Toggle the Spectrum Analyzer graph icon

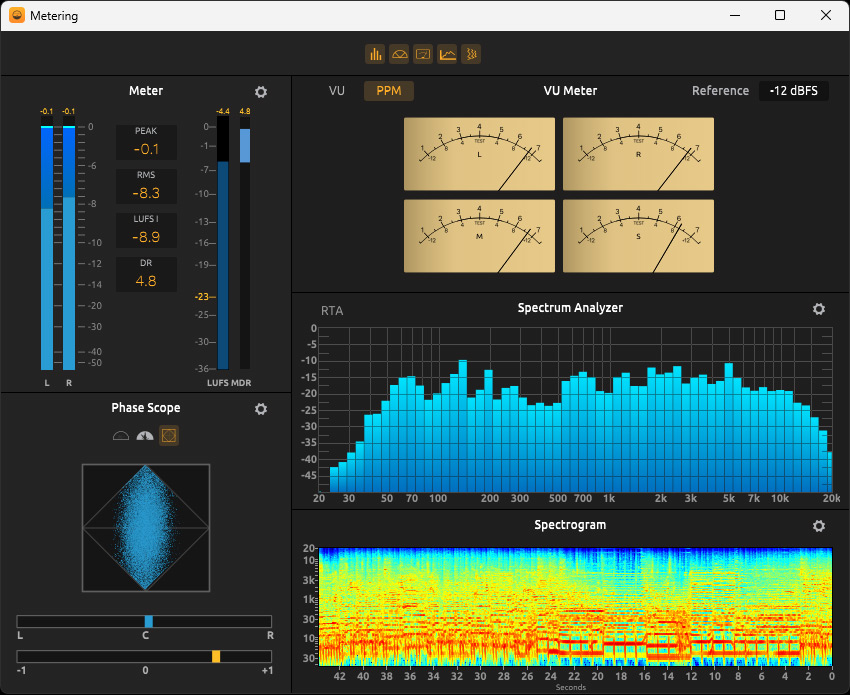(447, 54)
